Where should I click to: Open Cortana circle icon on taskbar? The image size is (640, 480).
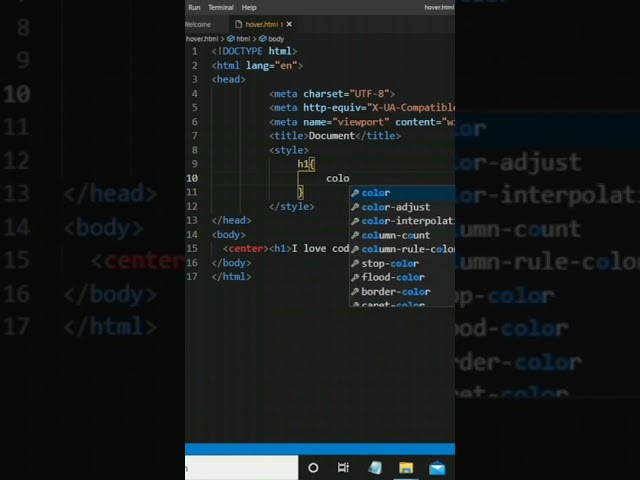click(313, 468)
